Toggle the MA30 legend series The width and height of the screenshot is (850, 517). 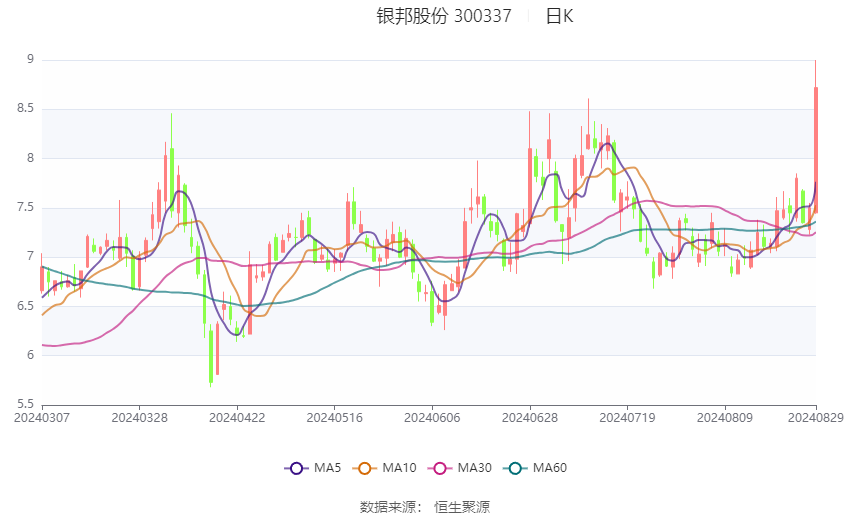click(x=460, y=468)
